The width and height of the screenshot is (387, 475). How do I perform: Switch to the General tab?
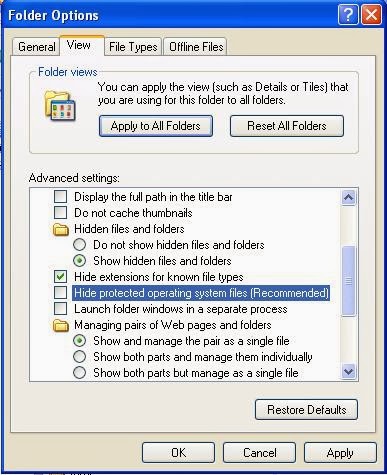pos(36,47)
